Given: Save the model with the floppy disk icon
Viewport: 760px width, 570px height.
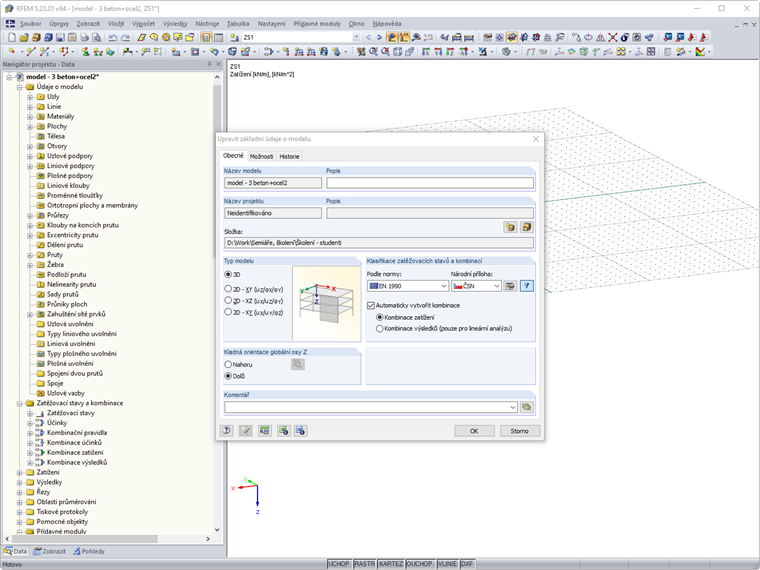Looking at the screenshot, I should click(60, 37).
